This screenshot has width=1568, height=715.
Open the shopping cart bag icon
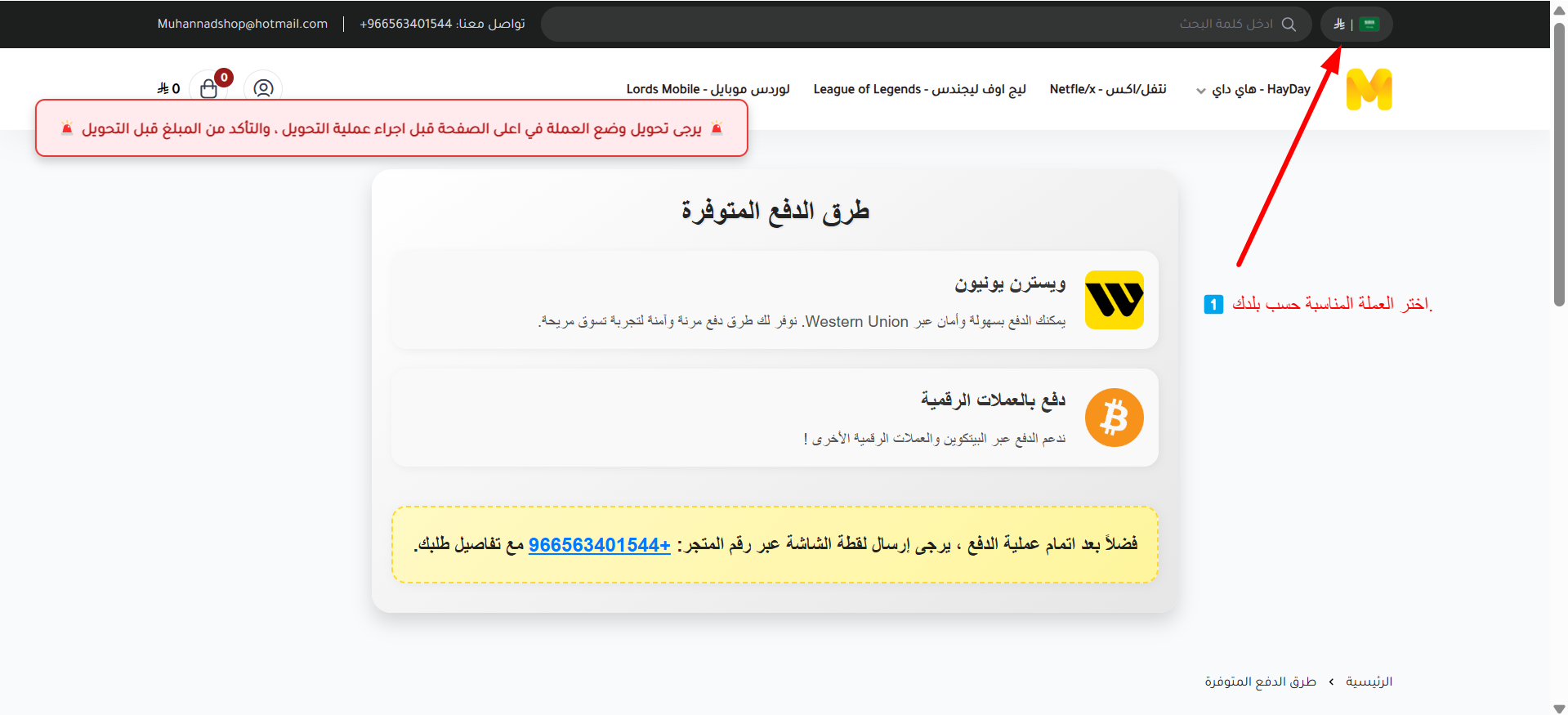point(208,89)
